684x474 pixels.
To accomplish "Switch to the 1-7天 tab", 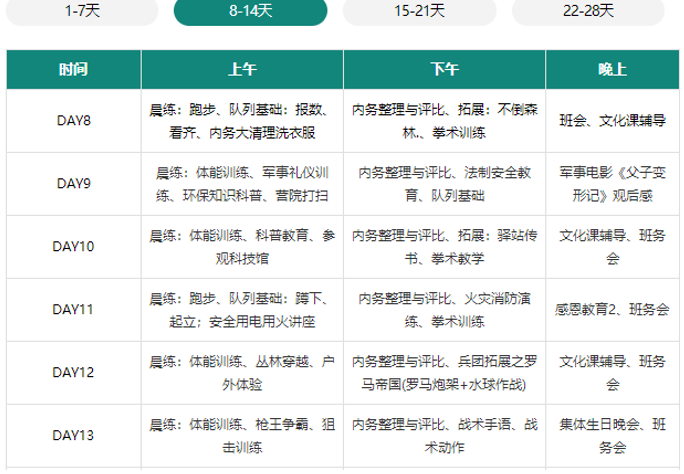I will 82,11.
